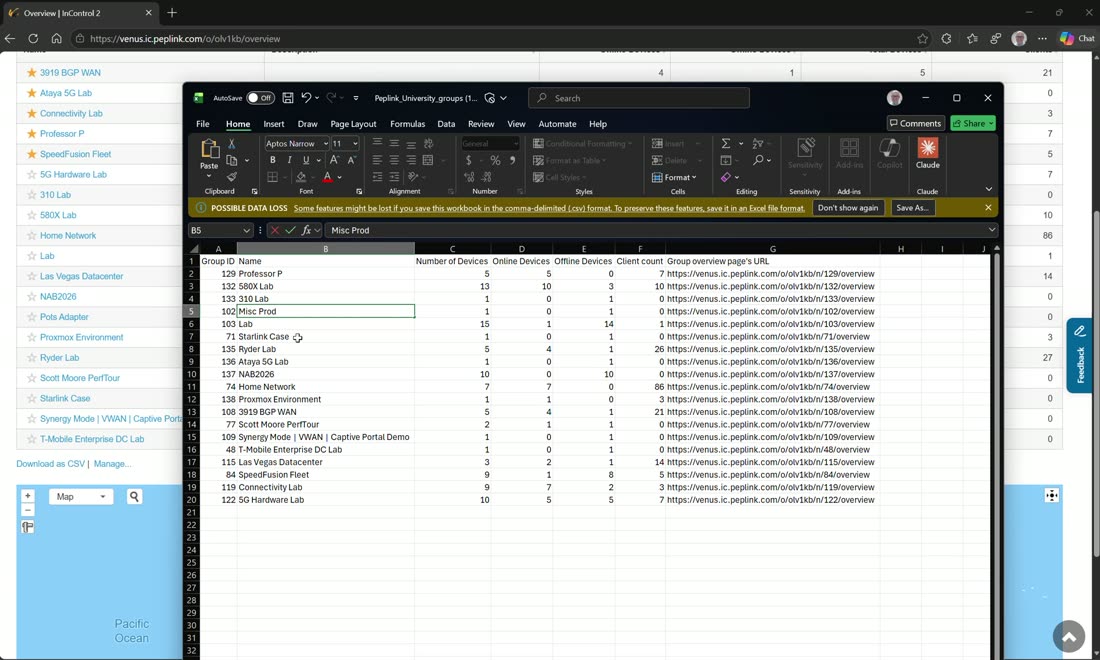This screenshot has width=1100, height=660.
Task: Switch to the Page Layout tab
Action: click(x=353, y=123)
